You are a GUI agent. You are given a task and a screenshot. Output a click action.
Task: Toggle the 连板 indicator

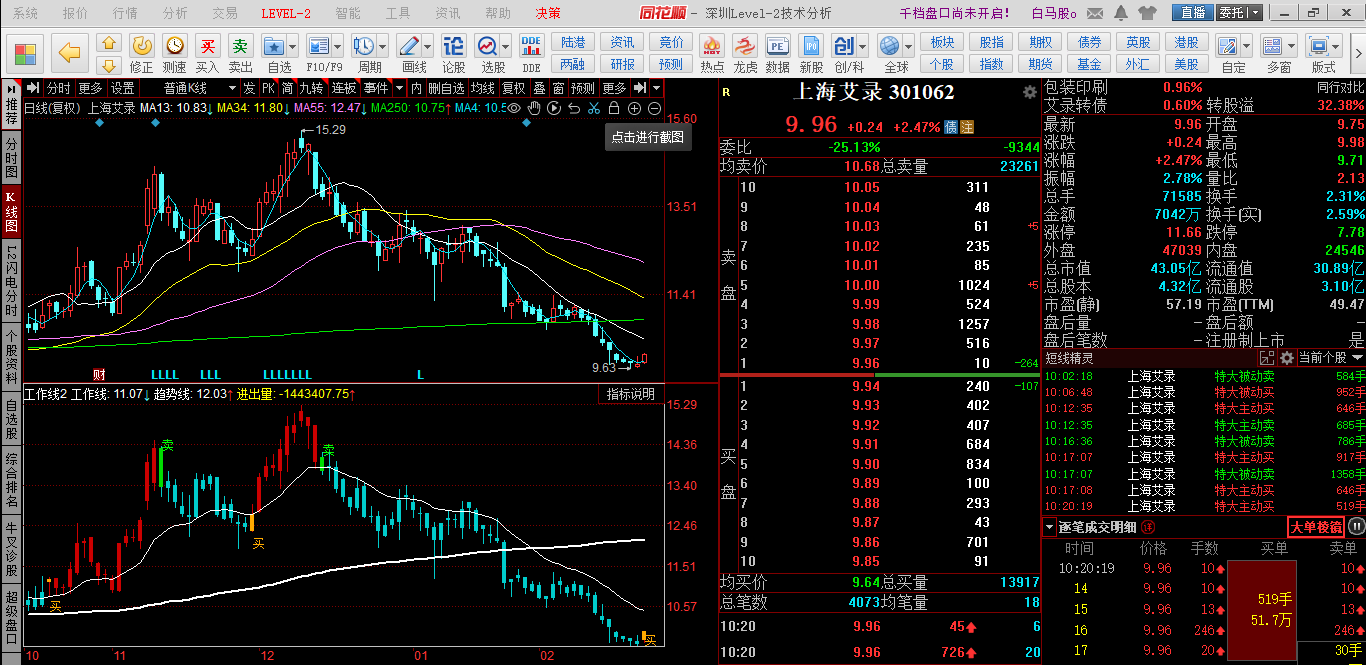click(x=344, y=88)
